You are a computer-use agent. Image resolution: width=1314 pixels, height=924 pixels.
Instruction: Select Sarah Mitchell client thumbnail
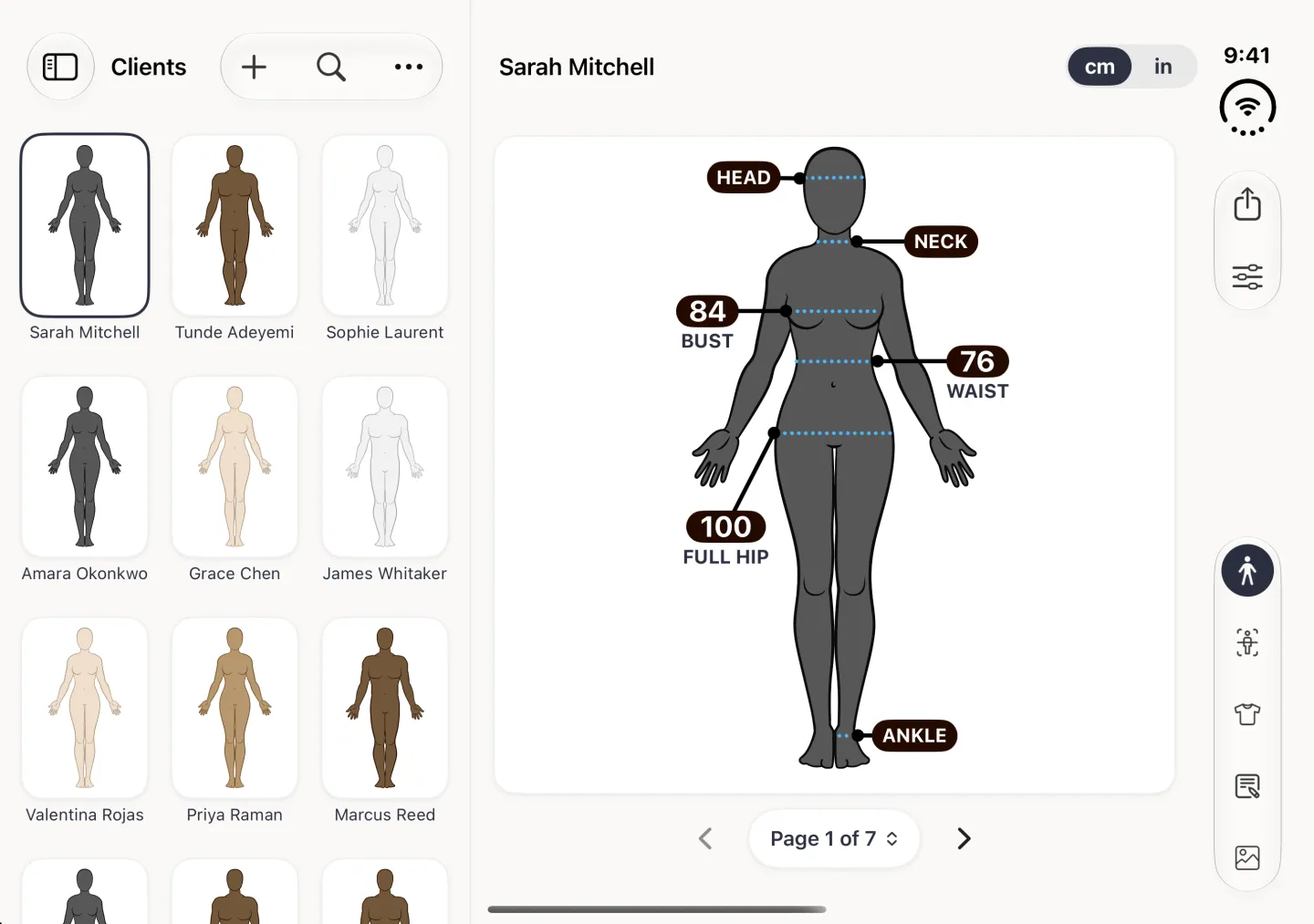[85, 225]
